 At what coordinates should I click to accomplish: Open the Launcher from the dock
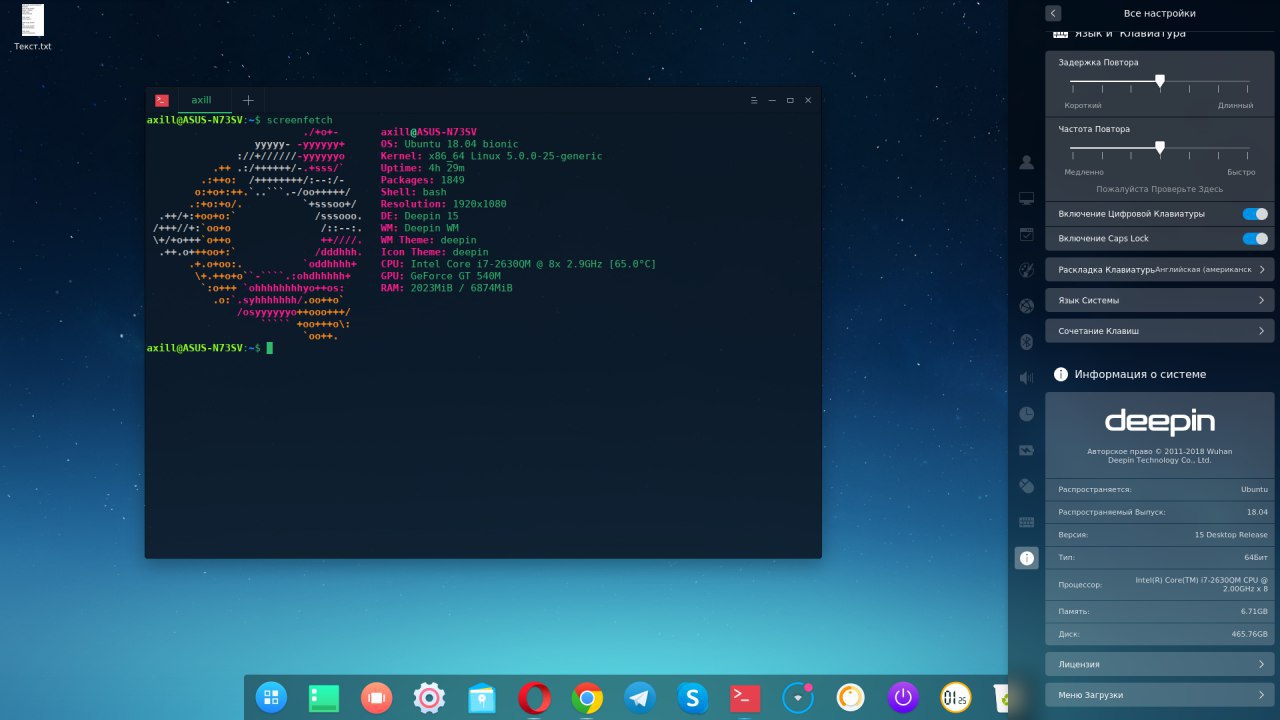(x=271, y=697)
